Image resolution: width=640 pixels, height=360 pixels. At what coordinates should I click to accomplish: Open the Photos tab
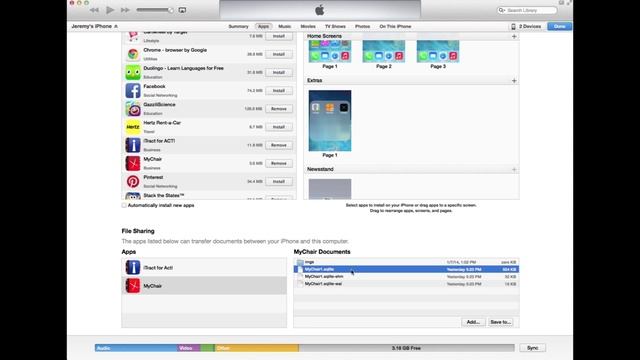[362, 27]
